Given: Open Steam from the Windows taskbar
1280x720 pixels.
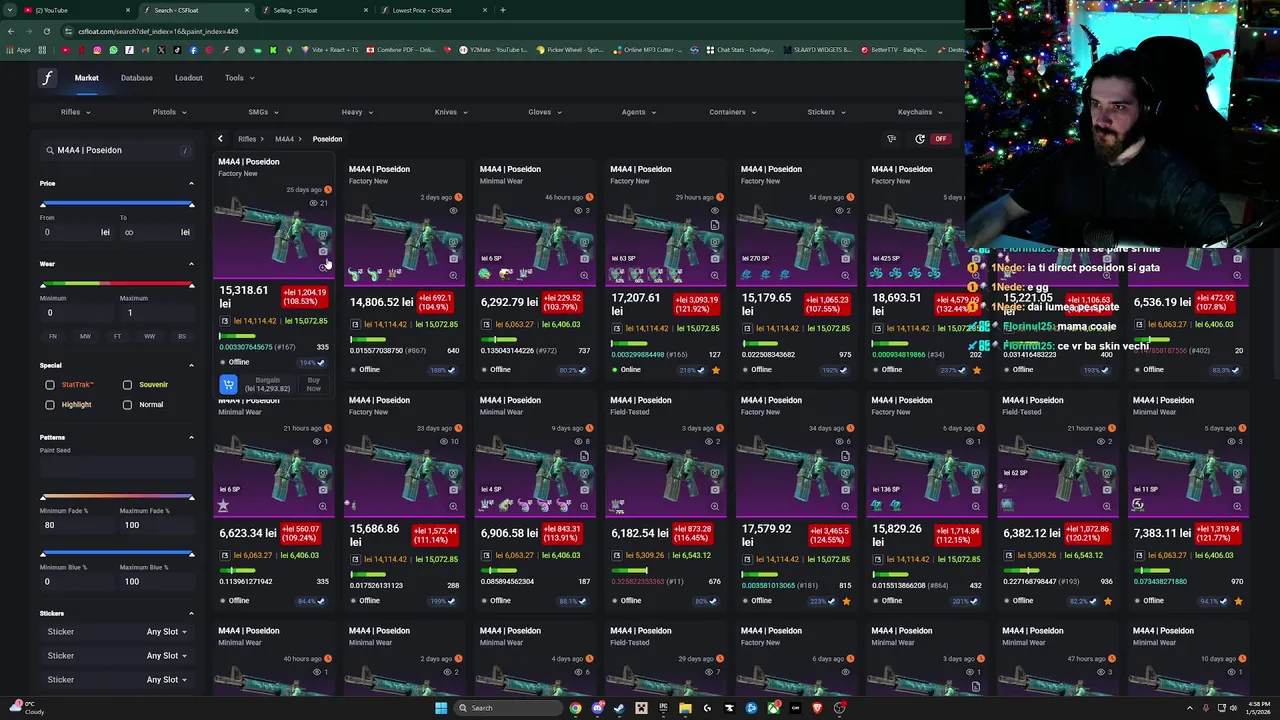Looking at the screenshot, I should 619,708.
